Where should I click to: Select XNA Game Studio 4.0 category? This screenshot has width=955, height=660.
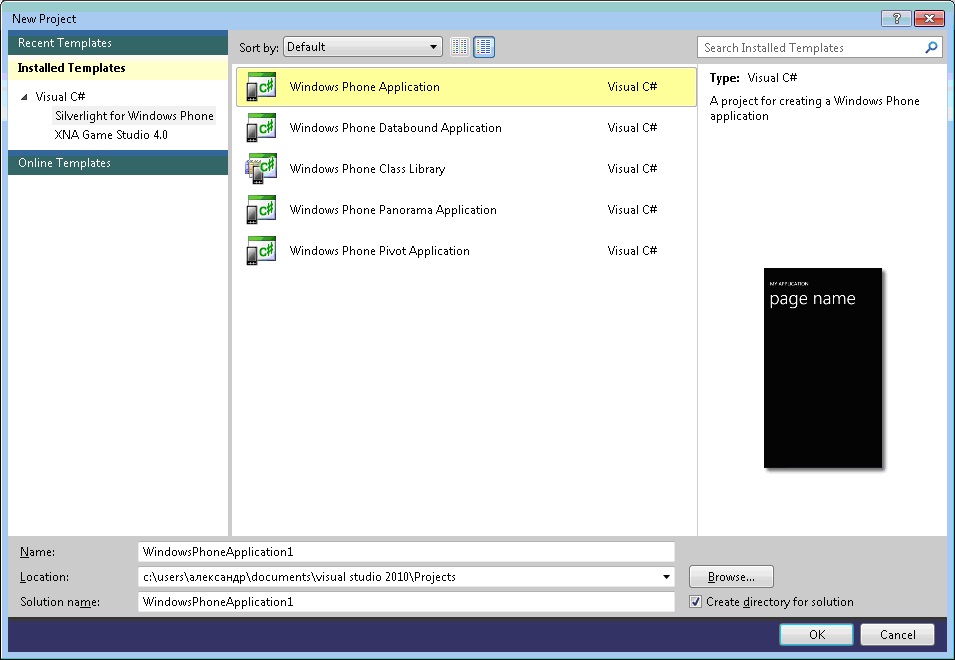click(111, 135)
